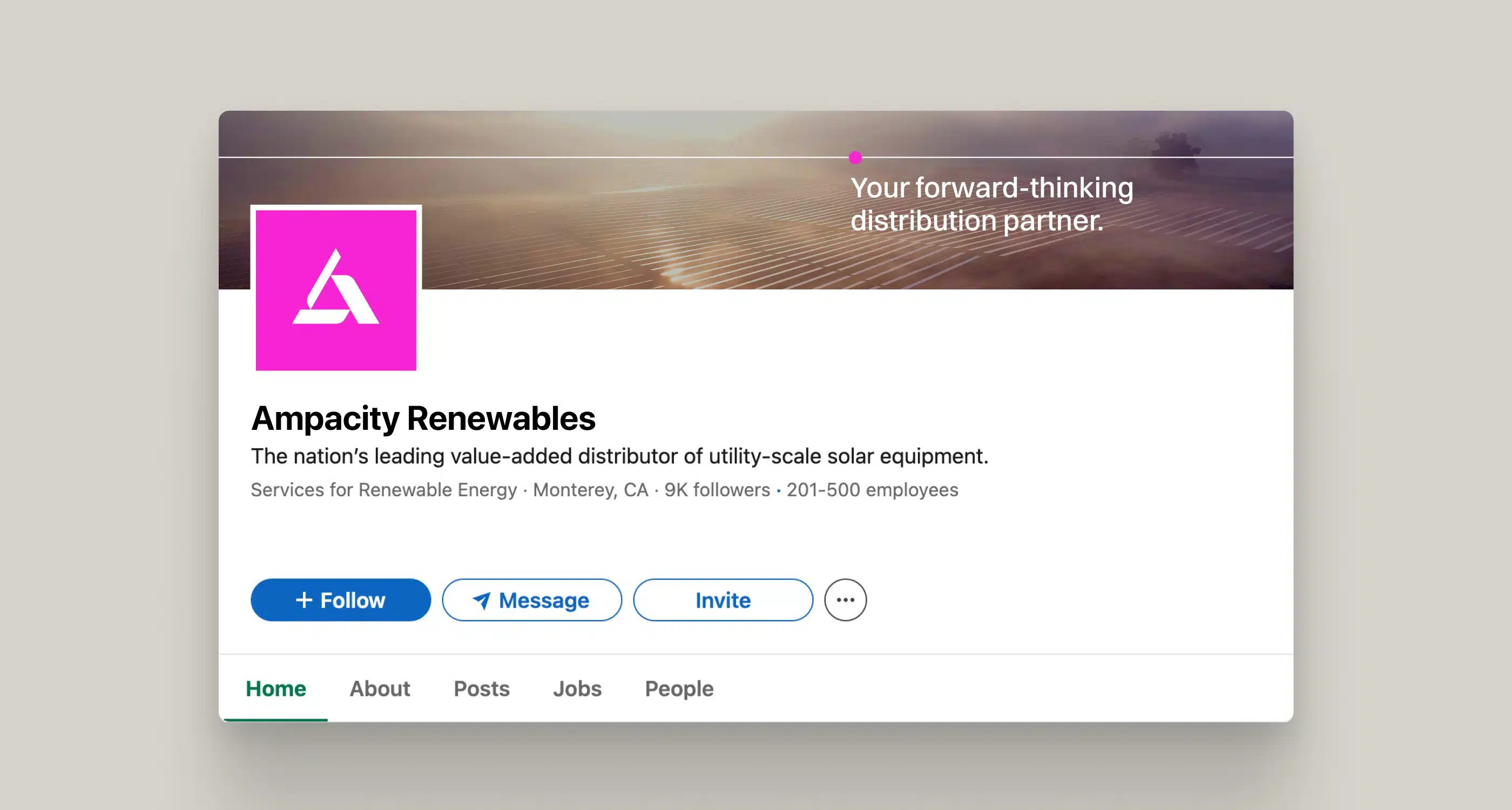Viewport: 1512px width, 810px height.
Task: Open the 201-500 employees link
Action: coord(872,490)
